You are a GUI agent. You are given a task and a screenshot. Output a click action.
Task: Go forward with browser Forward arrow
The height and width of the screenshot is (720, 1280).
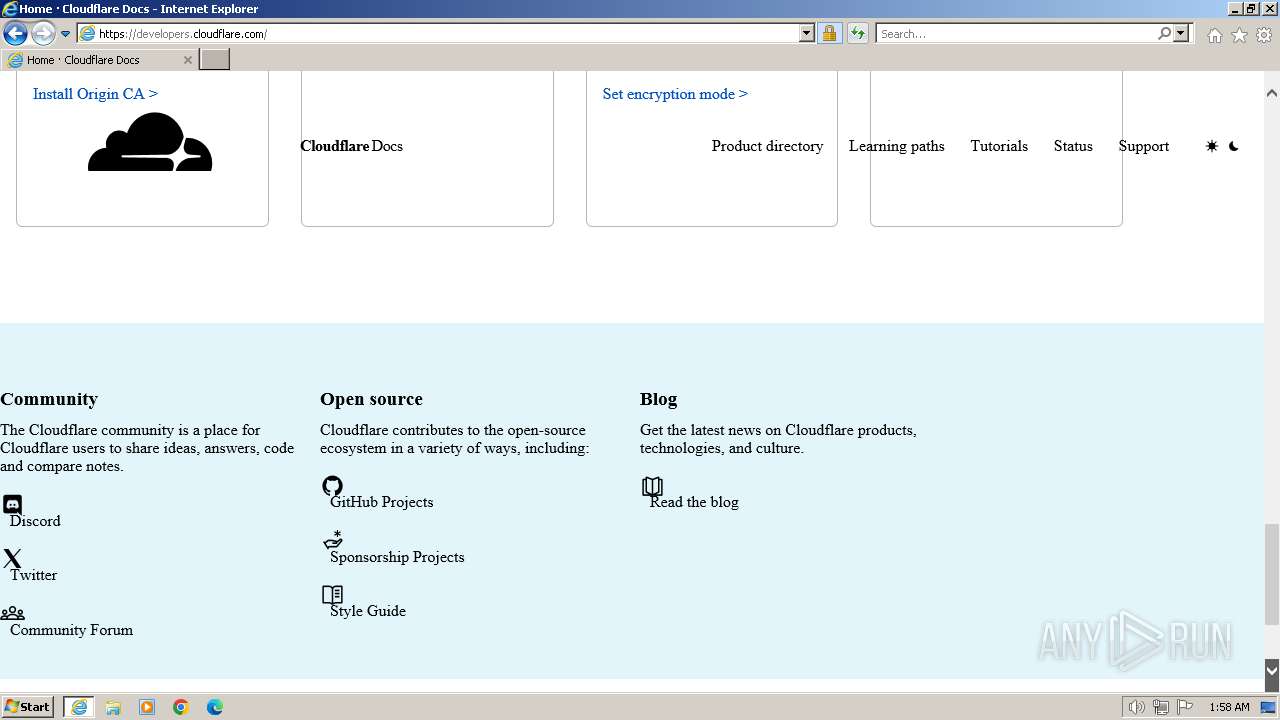(43, 33)
